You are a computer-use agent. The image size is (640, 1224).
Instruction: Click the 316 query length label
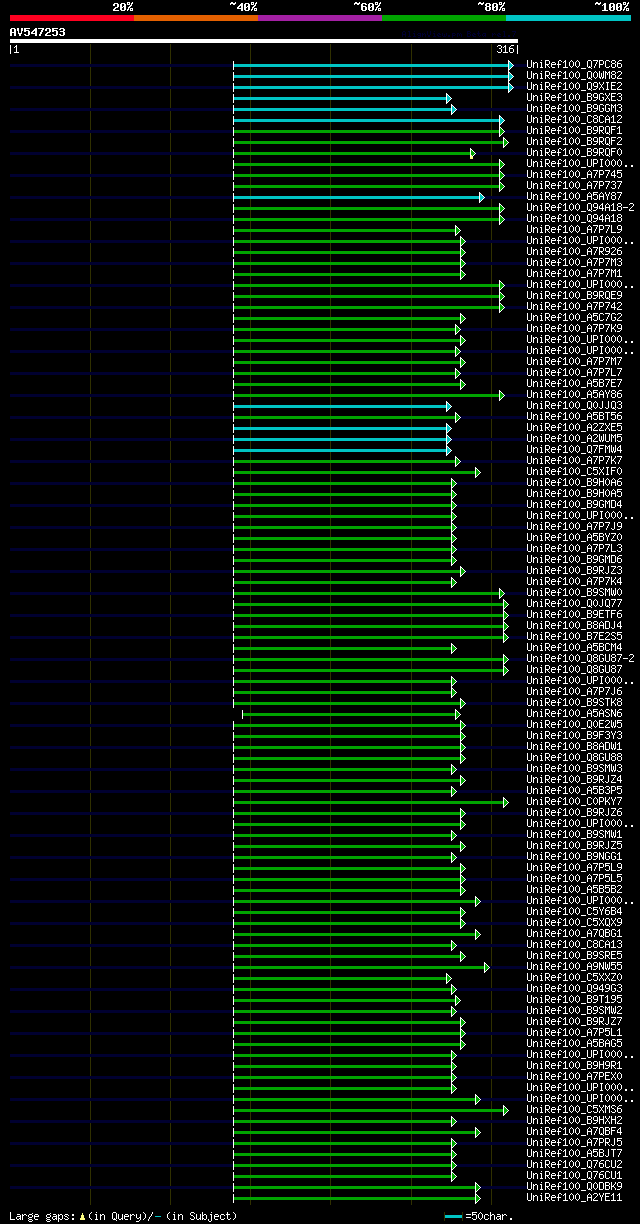point(504,49)
